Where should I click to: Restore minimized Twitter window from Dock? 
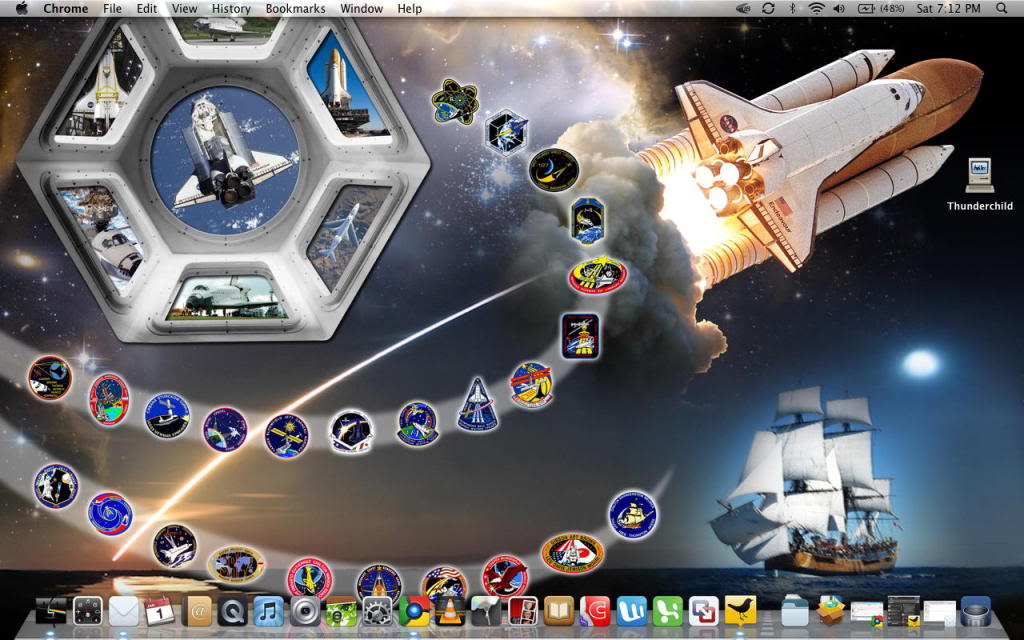[x=904, y=612]
